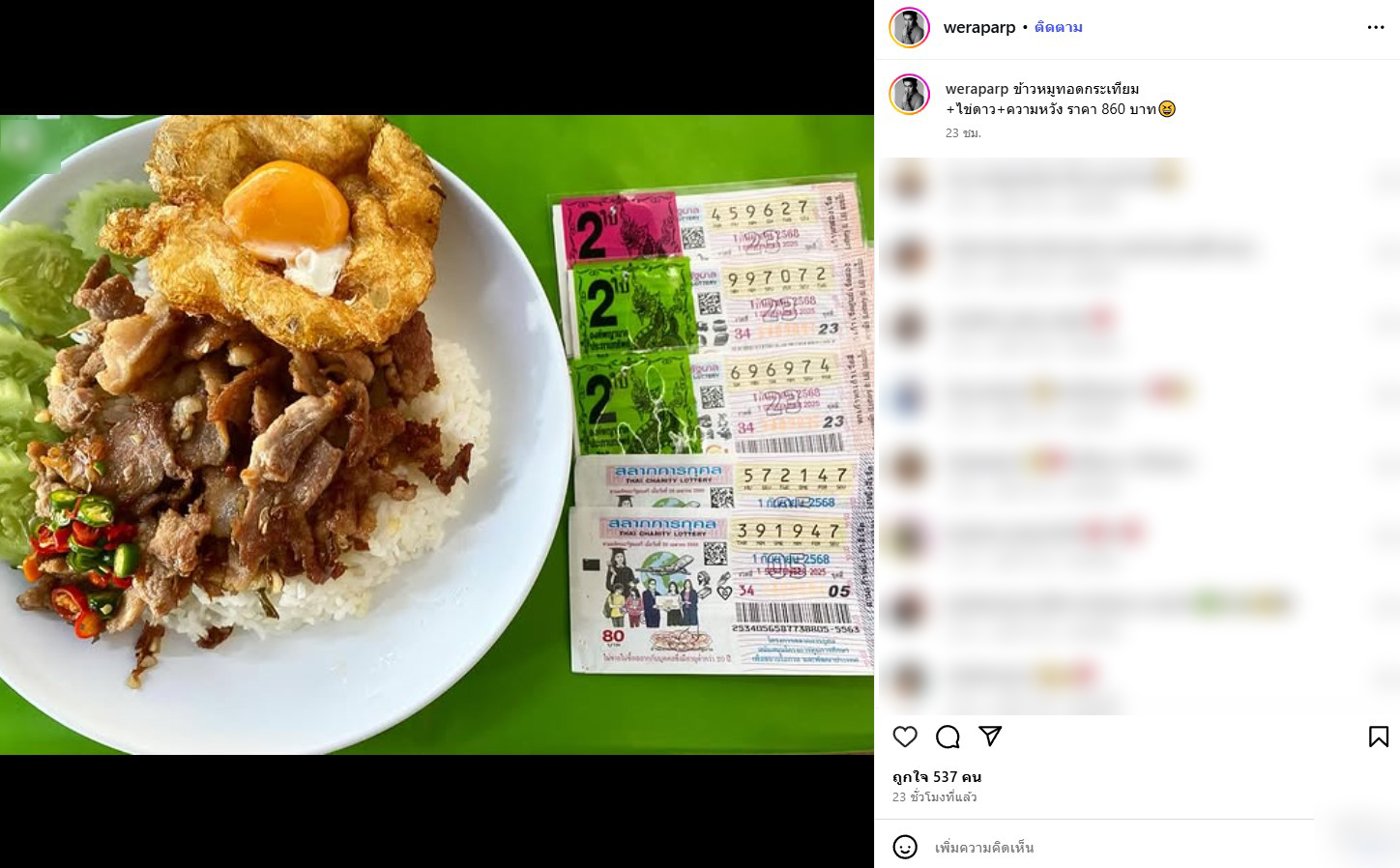
Task: Save the post with the bookmark icon
Action: tap(1379, 737)
